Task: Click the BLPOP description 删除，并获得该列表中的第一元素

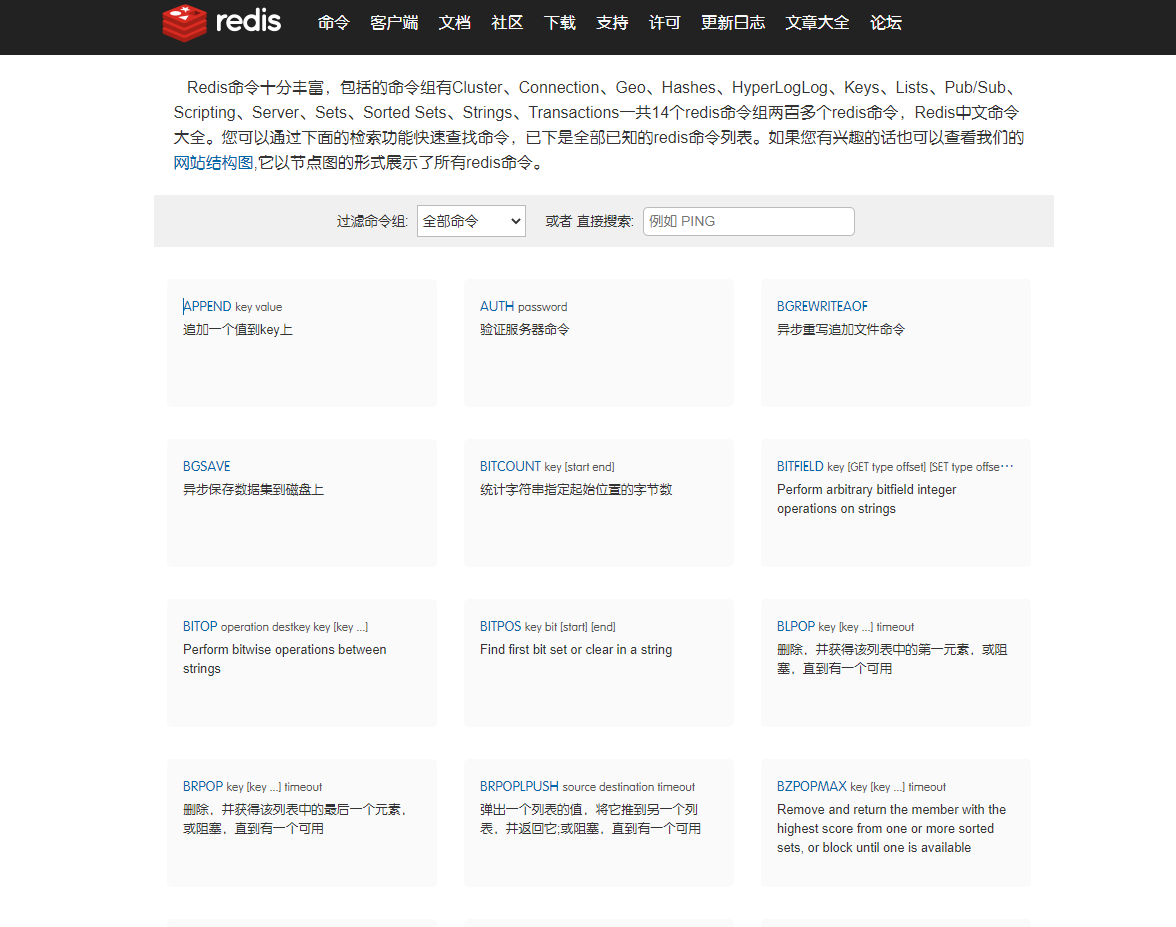Action: tap(892, 658)
